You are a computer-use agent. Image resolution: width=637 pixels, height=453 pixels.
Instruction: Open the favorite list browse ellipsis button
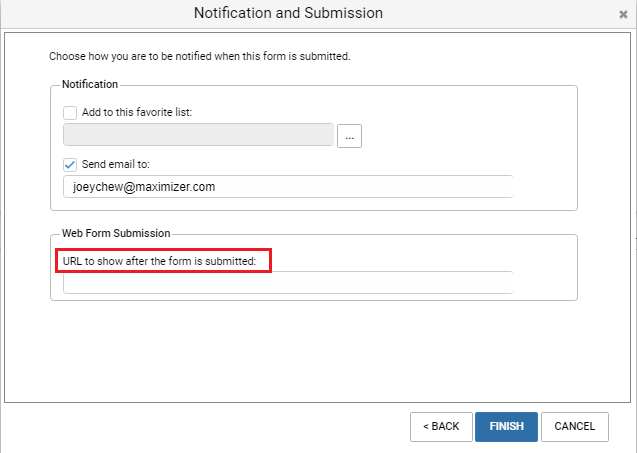[x=349, y=136]
